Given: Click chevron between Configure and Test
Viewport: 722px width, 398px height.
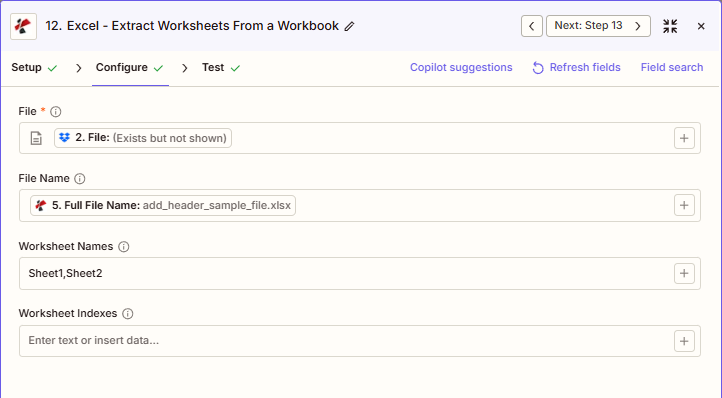Looking at the screenshot, I should coord(185,68).
